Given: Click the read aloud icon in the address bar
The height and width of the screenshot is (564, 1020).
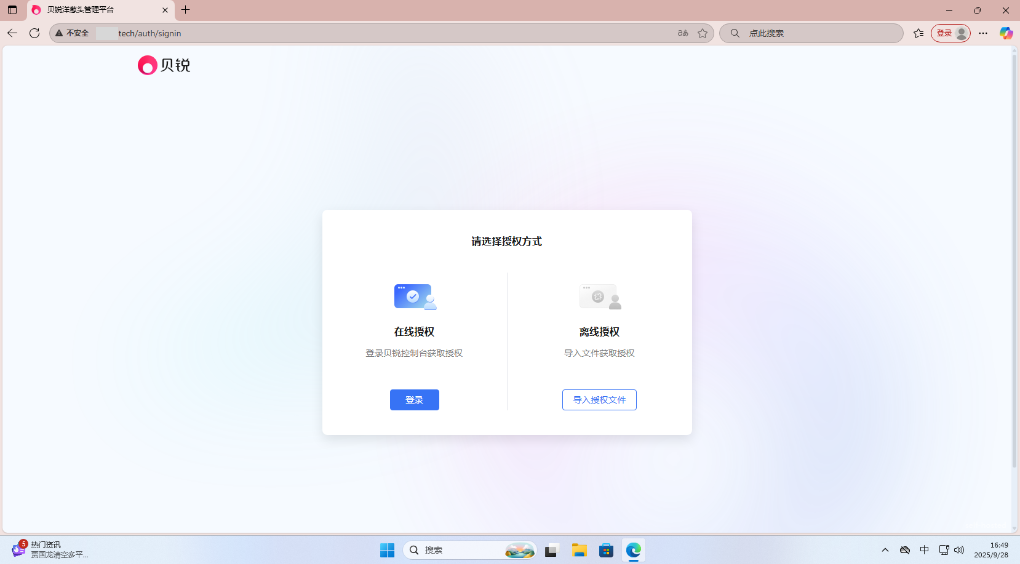Looking at the screenshot, I should (x=683, y=33).
